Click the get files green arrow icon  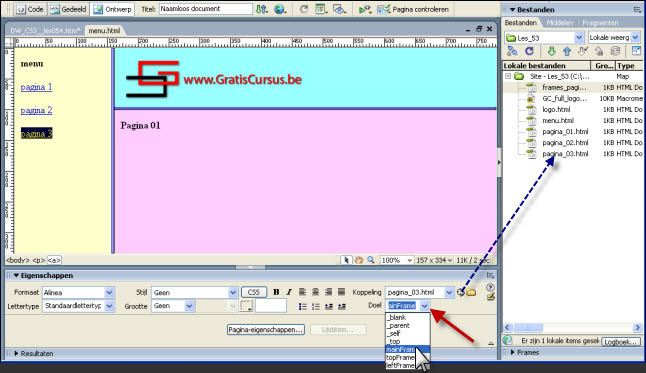coord(551,51)
